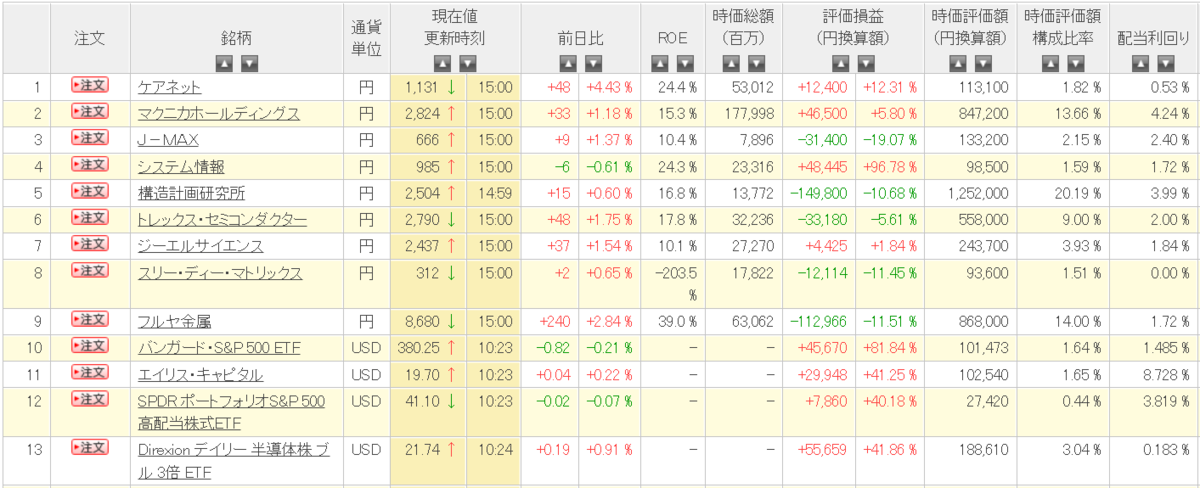Sort ROE column descending with down arrow
This screenshot has height=488, width=1200.
[684, 63]
